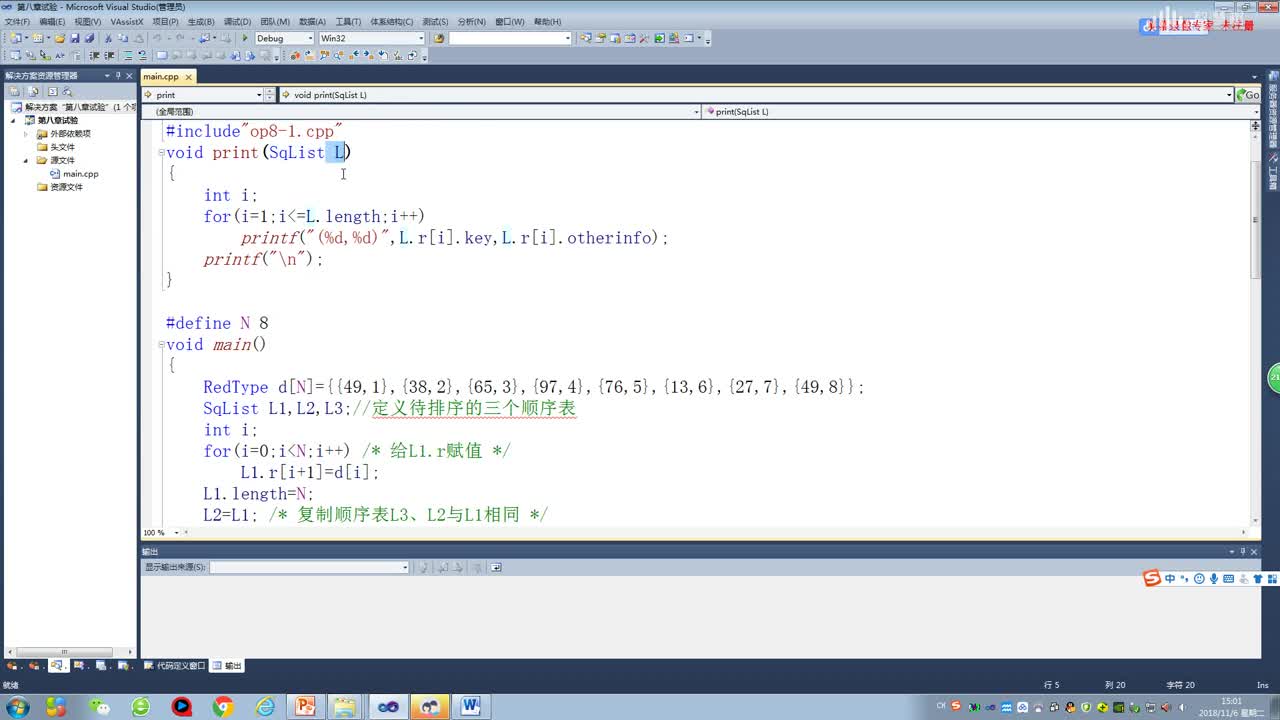This screenshot has height=720, width=1280.
Task: Switch to Visual Studio taskbar button
Action: [x=387, y=707]
